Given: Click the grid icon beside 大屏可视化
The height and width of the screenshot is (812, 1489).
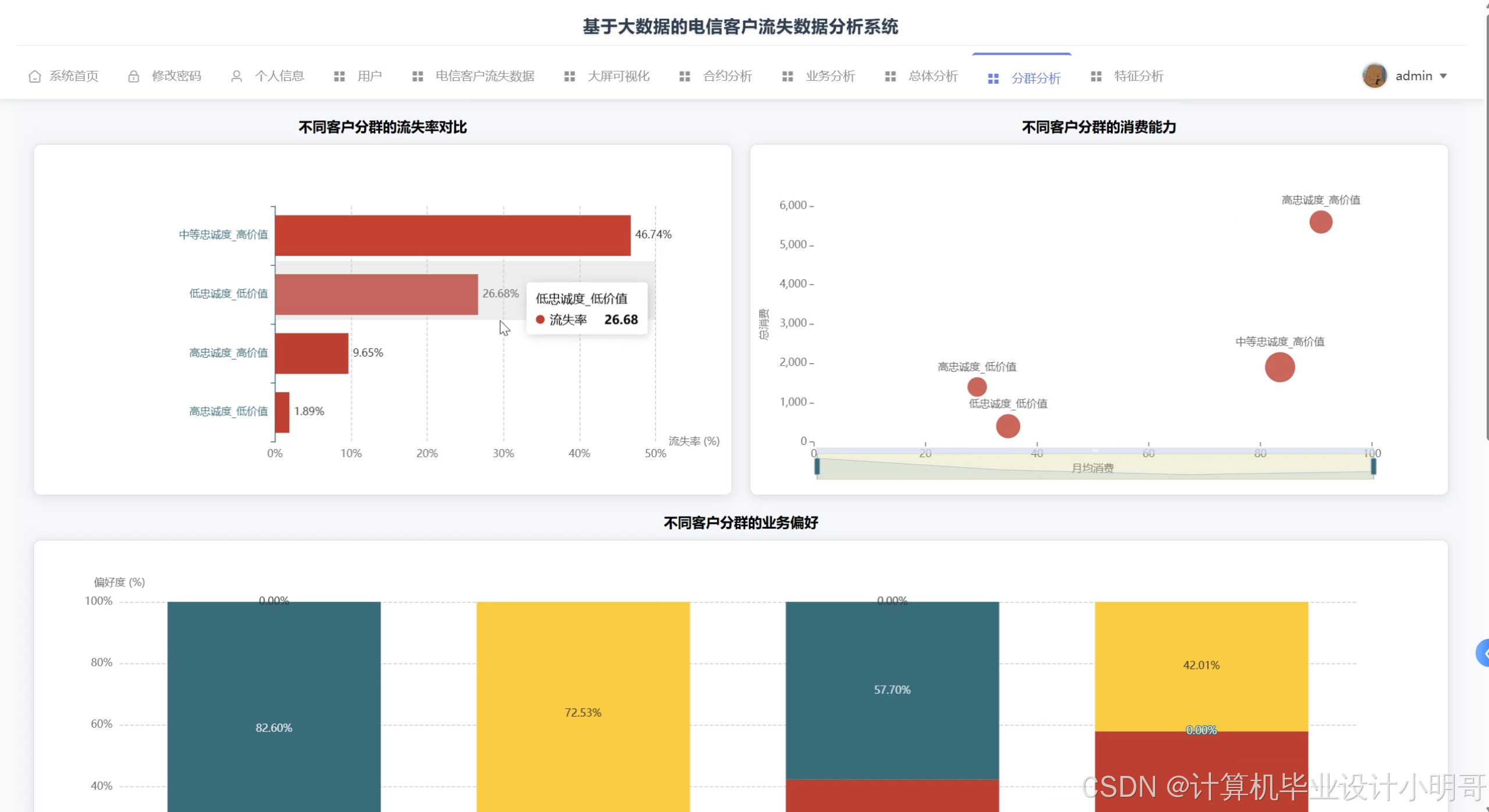Looking at the screenshot, I should pos(569,76).
